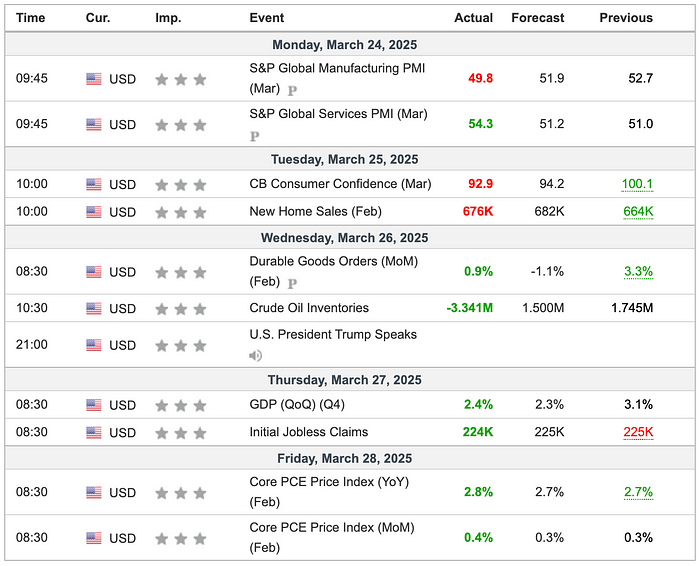Open Durable Goods Orders (MoM) event
Image resolution: width=700 pixels, height=566 pixels.
pyautogui.click(x=333, y=271)
